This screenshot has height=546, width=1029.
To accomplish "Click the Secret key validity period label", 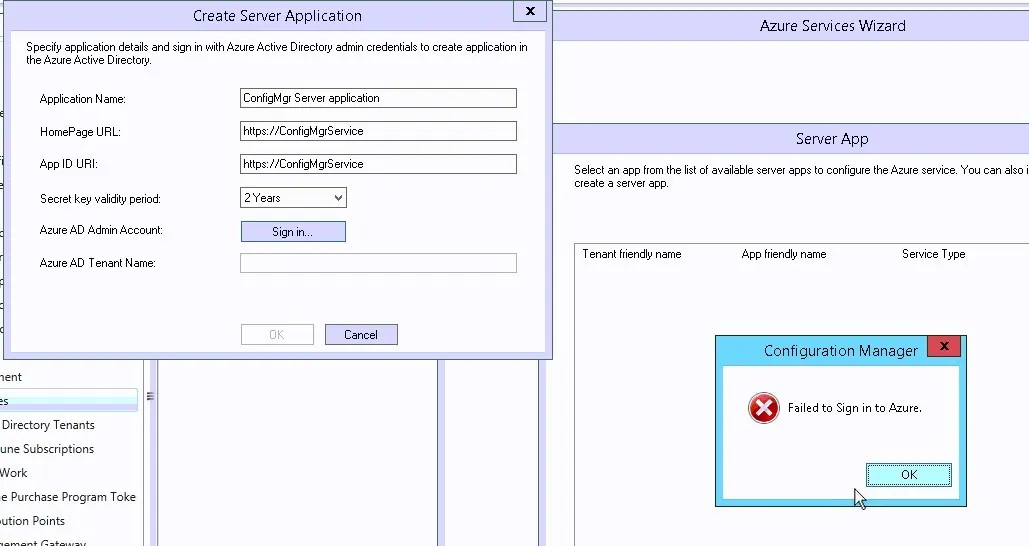I will (100, 199).
